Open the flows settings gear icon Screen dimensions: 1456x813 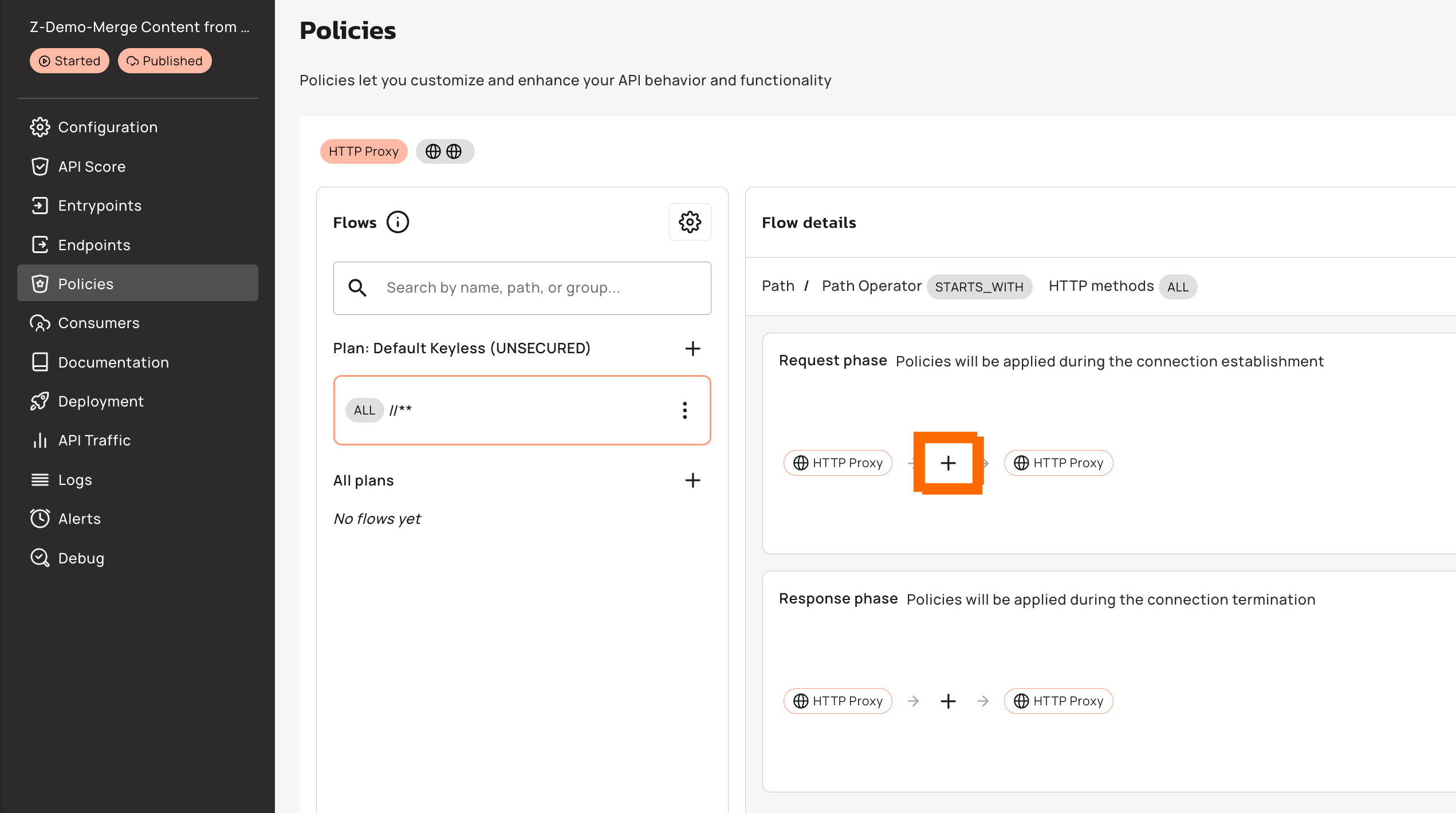click(690, 222)
